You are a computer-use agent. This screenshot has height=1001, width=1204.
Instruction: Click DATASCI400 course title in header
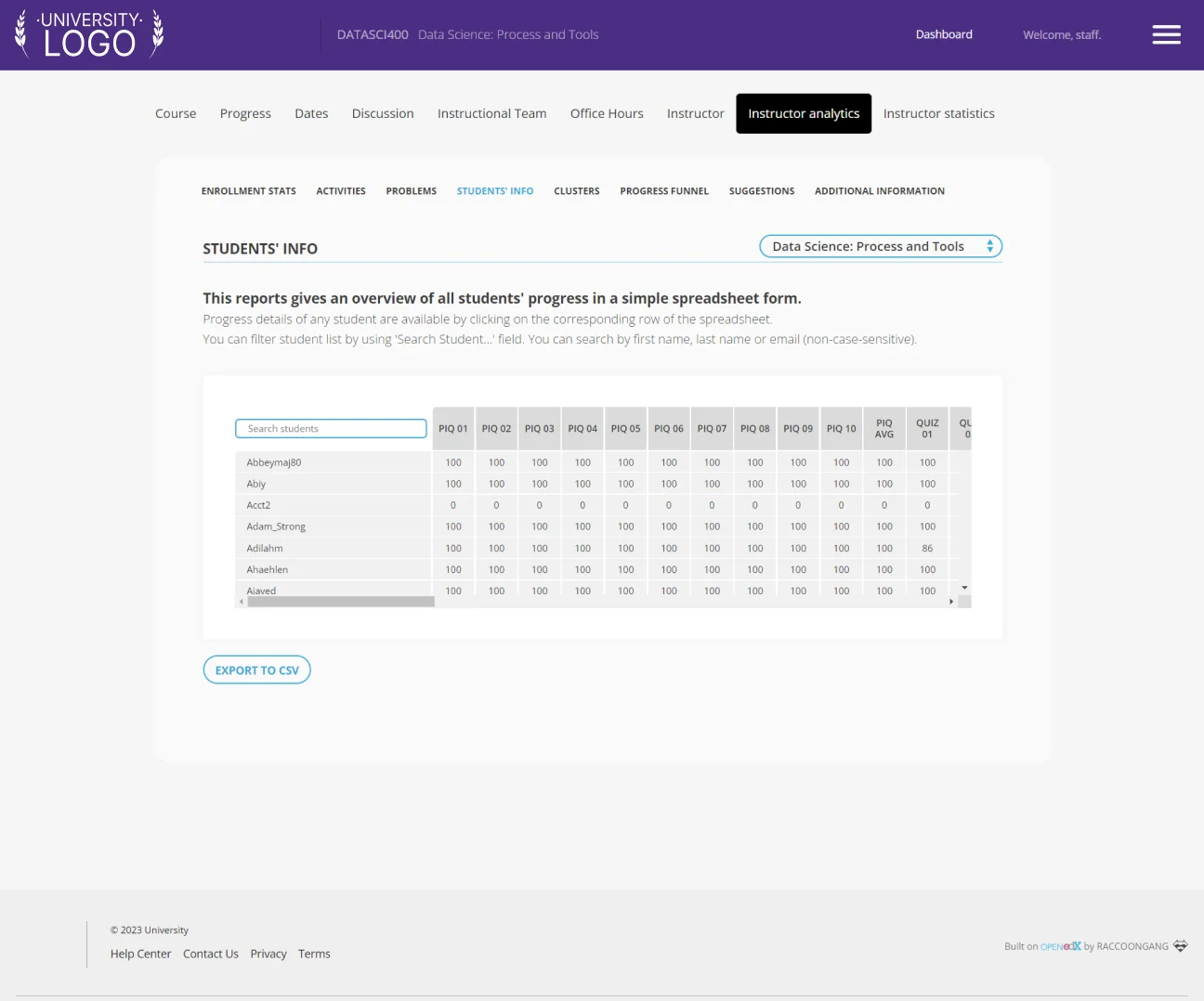click(x=373, y=34)
